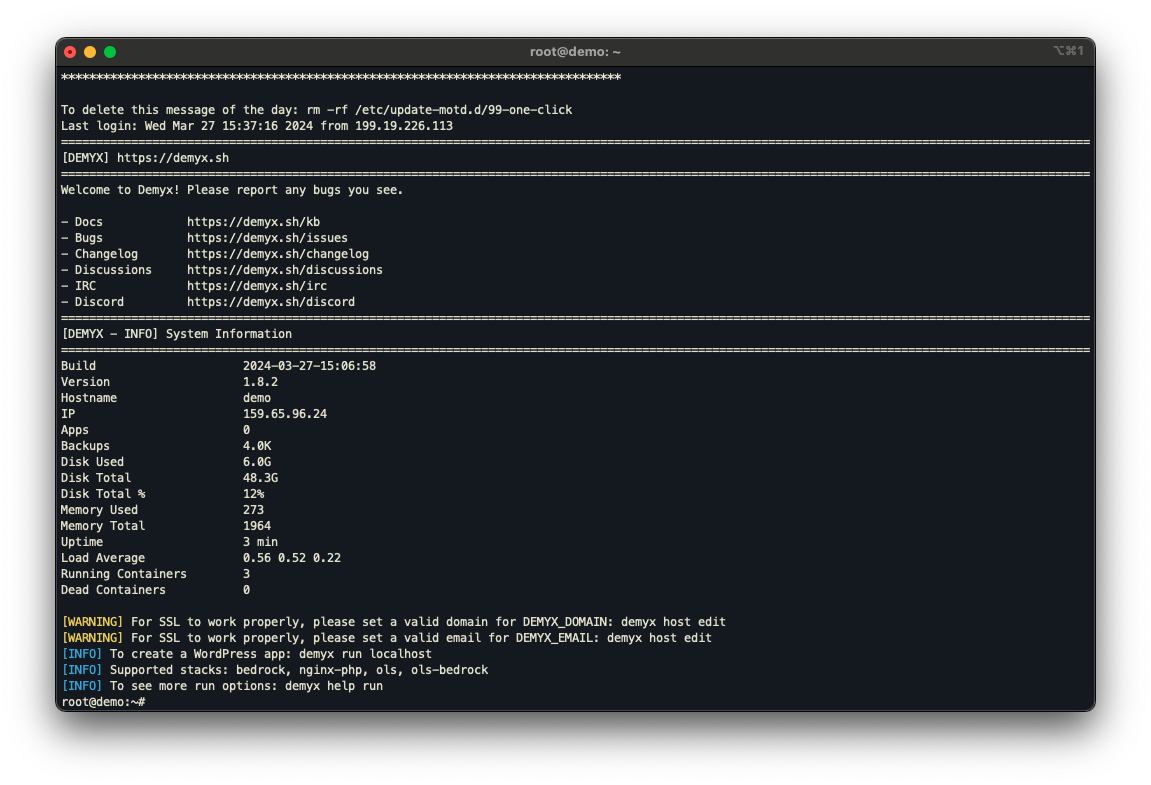The height and width of the screenshot is (785, 1151).
Task: Click the Disk Used value 6.0G
Action: click(257, 462)
